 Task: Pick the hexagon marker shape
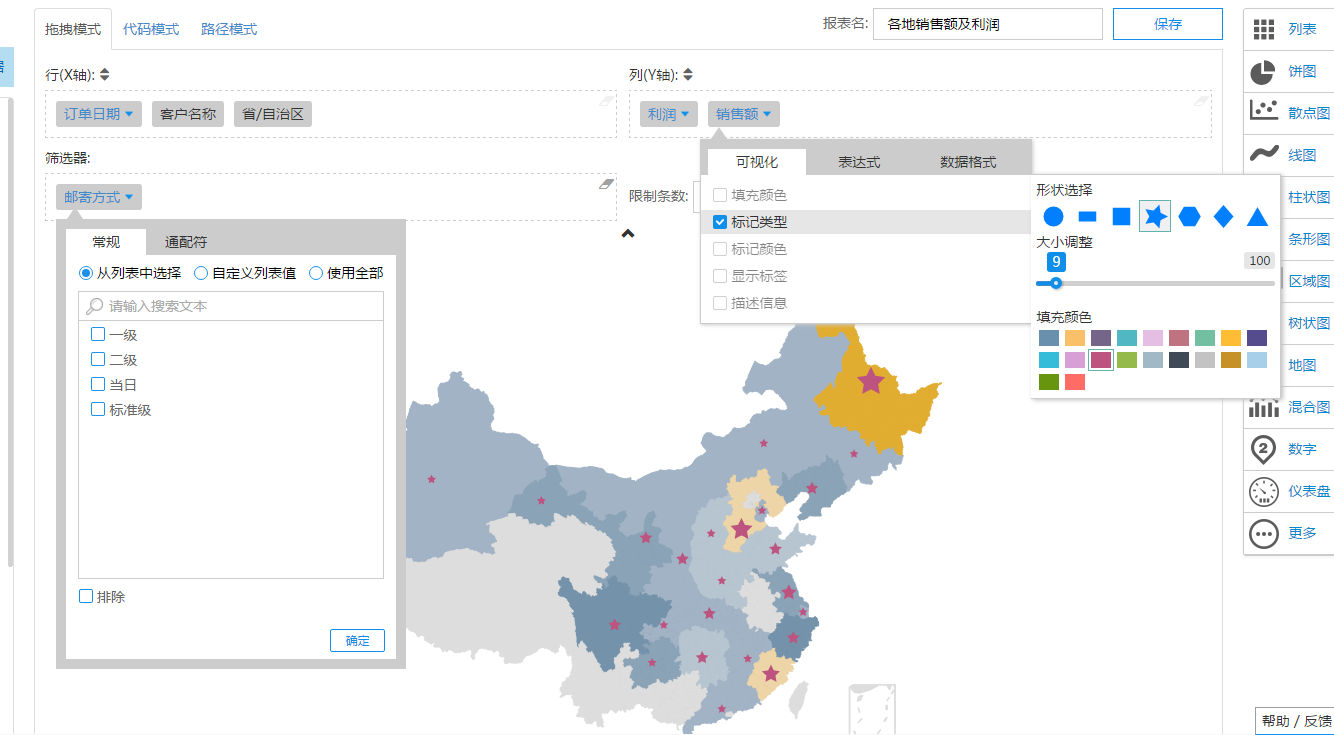point(1189,216)
